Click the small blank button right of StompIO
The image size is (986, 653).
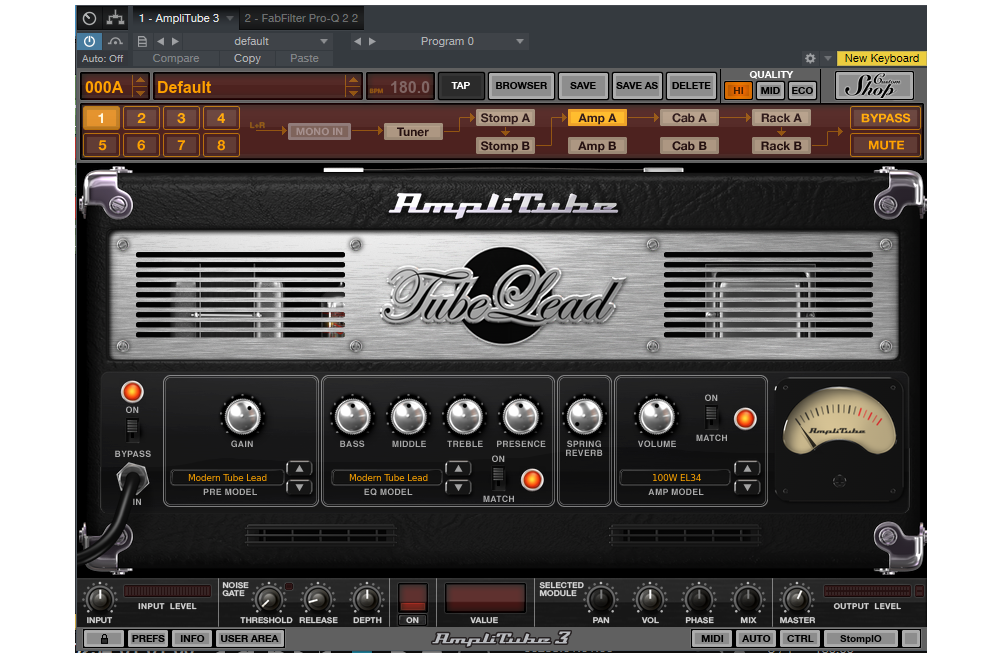pyautogui.click(x=911, y=639)
